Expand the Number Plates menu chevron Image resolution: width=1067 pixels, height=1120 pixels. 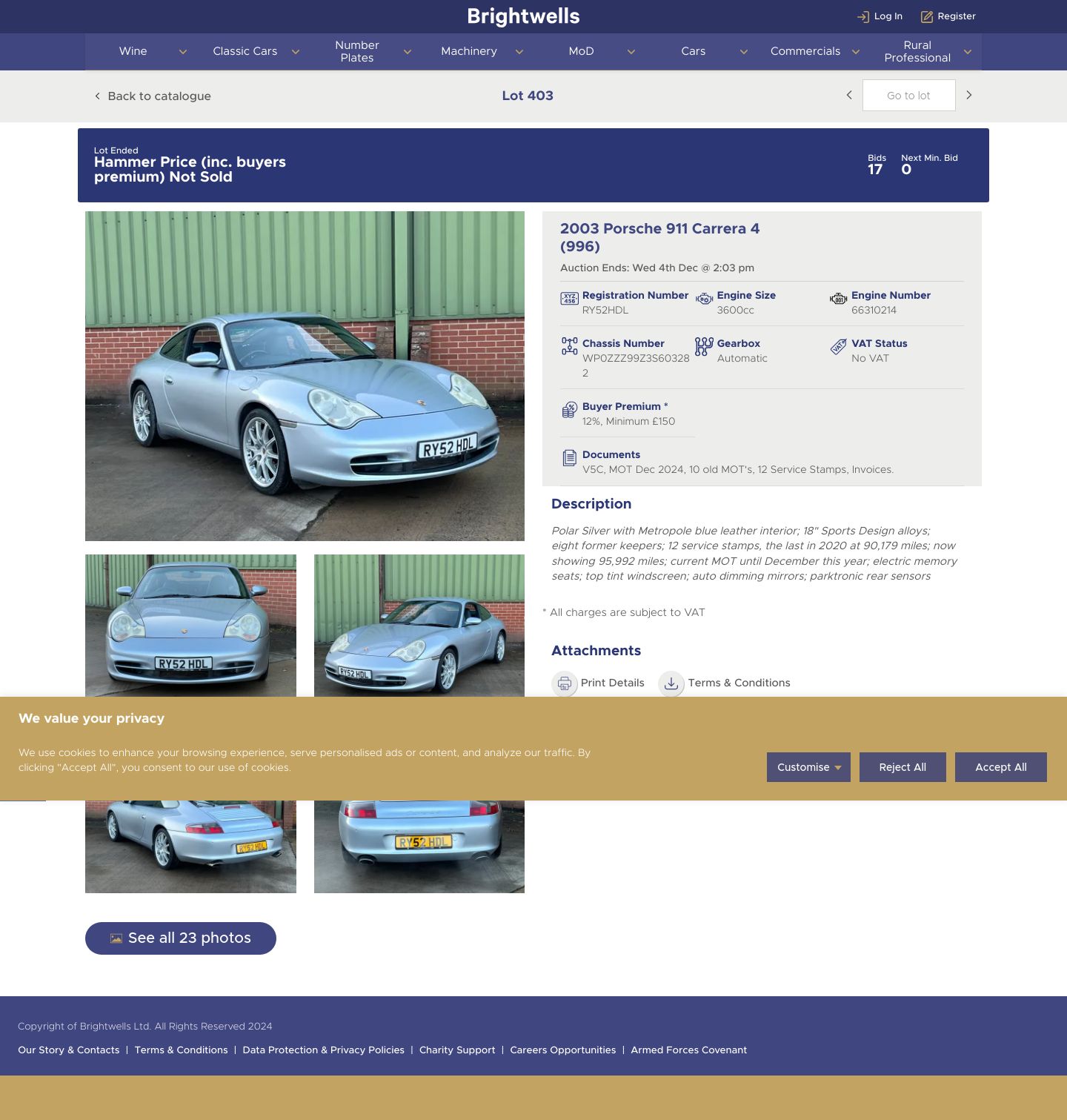coord(408,52)
